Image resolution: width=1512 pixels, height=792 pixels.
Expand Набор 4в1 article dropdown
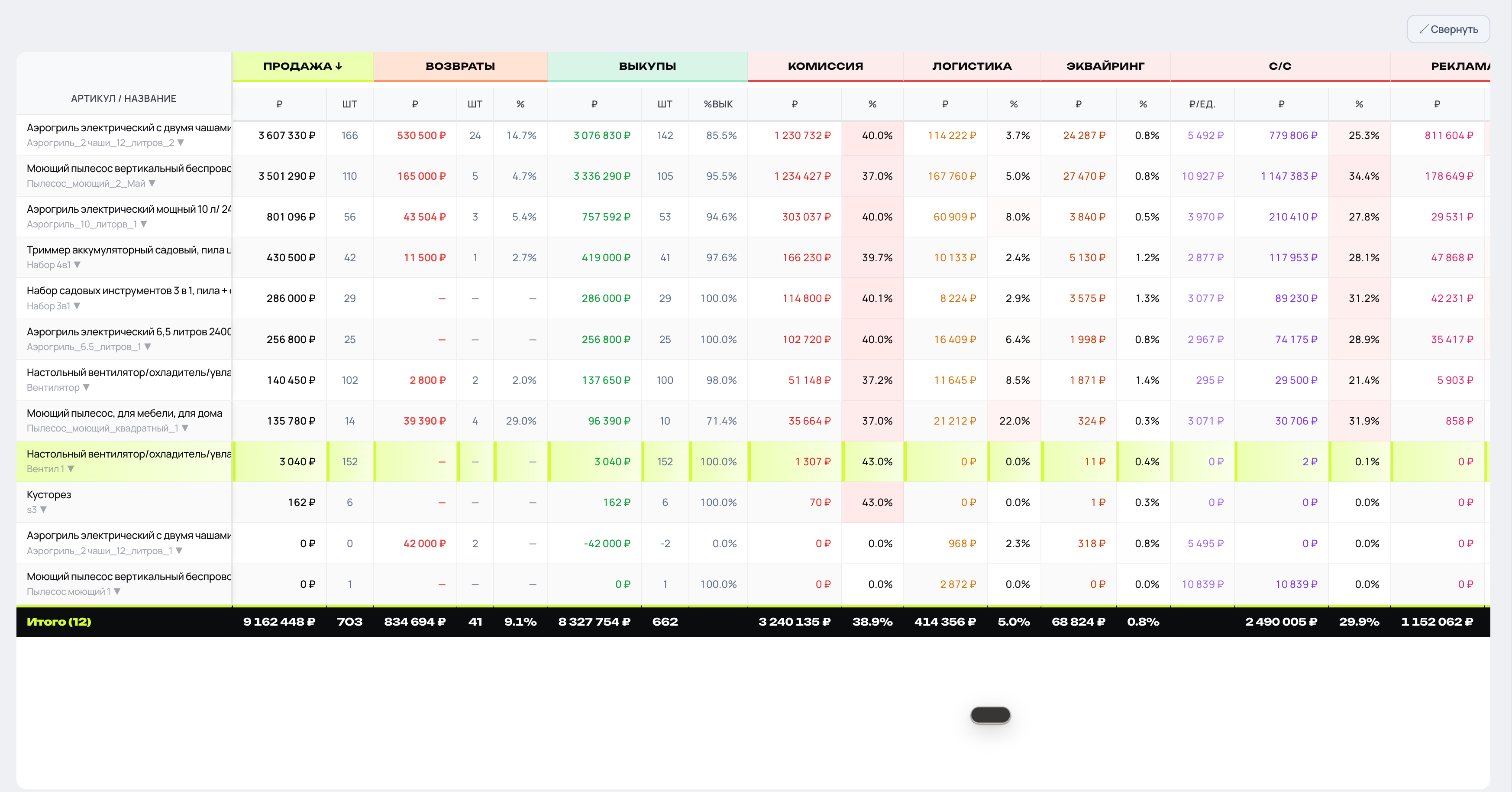[77, 265]
